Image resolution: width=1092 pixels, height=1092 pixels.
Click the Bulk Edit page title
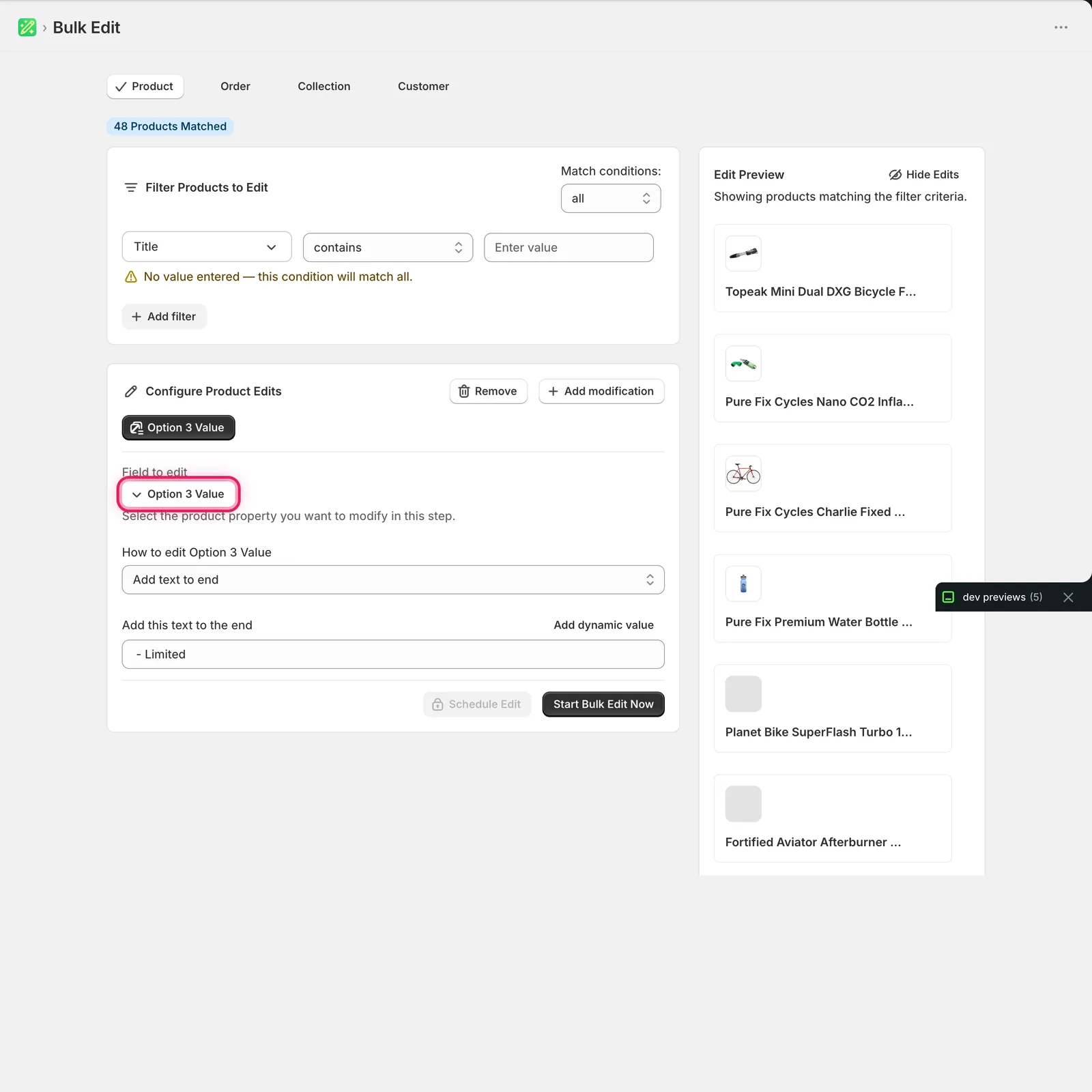[87, 27]
